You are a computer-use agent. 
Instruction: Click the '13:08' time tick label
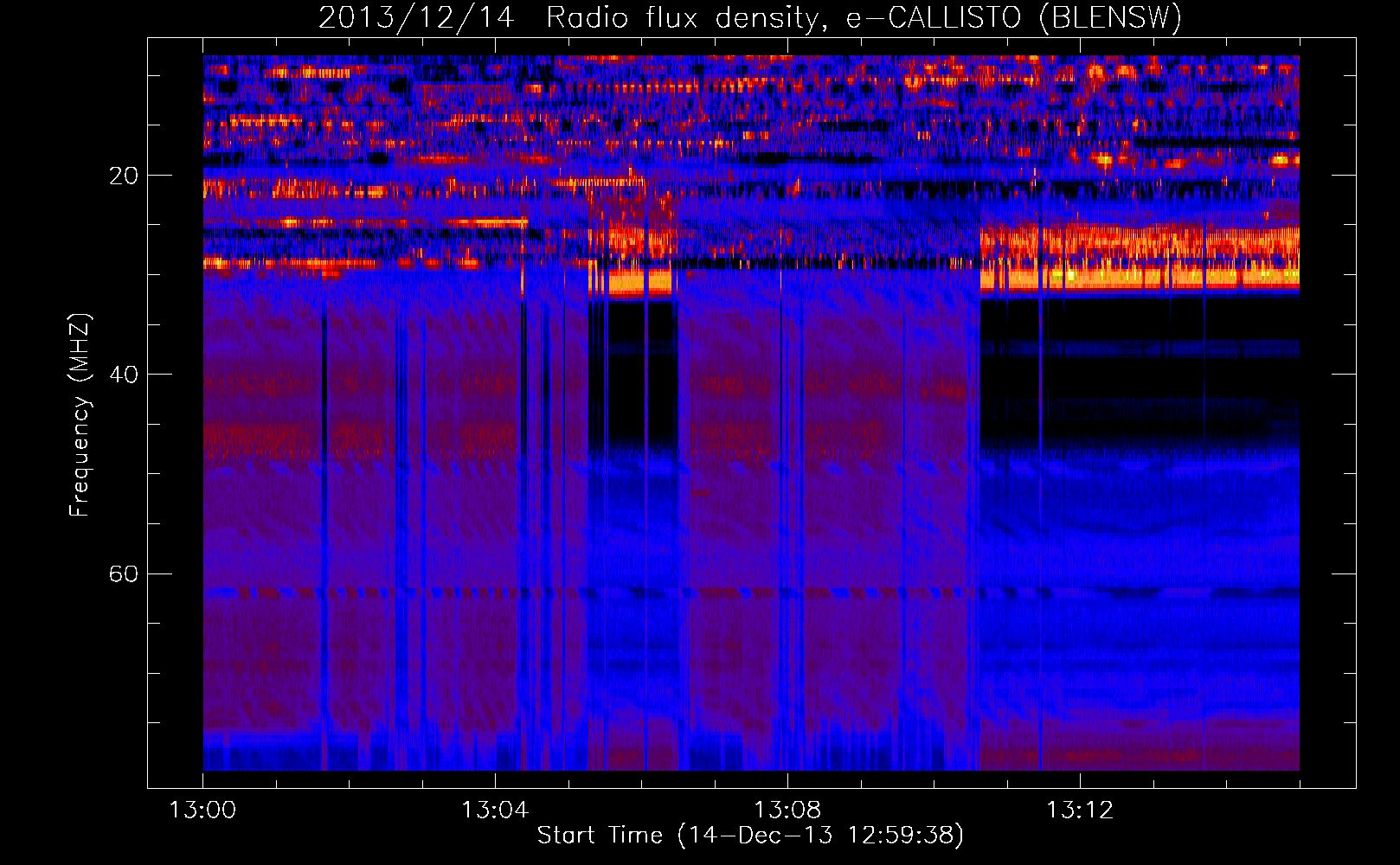(x=787, y=811)
